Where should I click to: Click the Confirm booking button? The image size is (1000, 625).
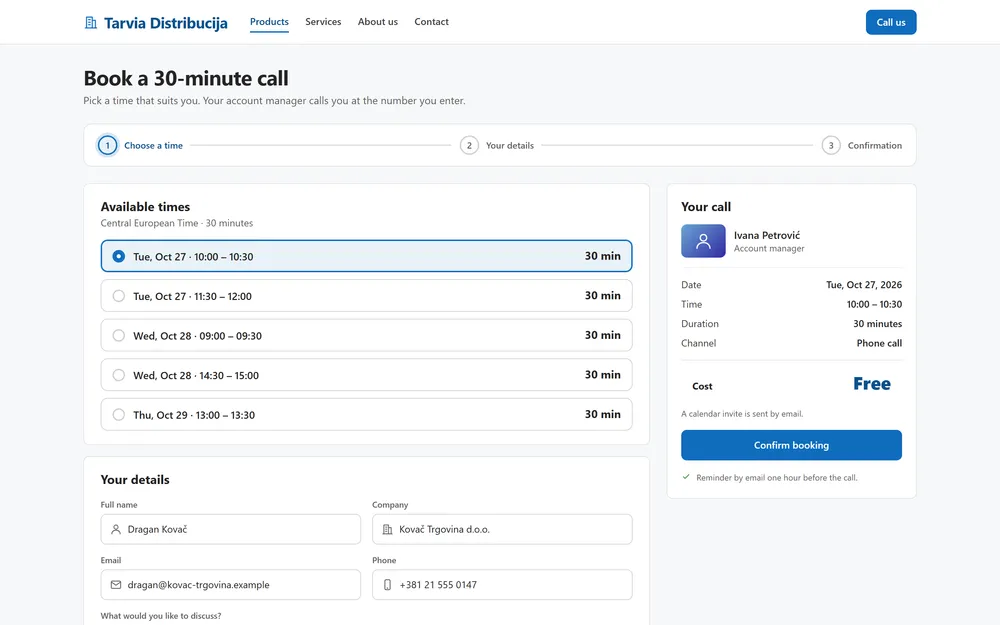[x=791, y=445]
